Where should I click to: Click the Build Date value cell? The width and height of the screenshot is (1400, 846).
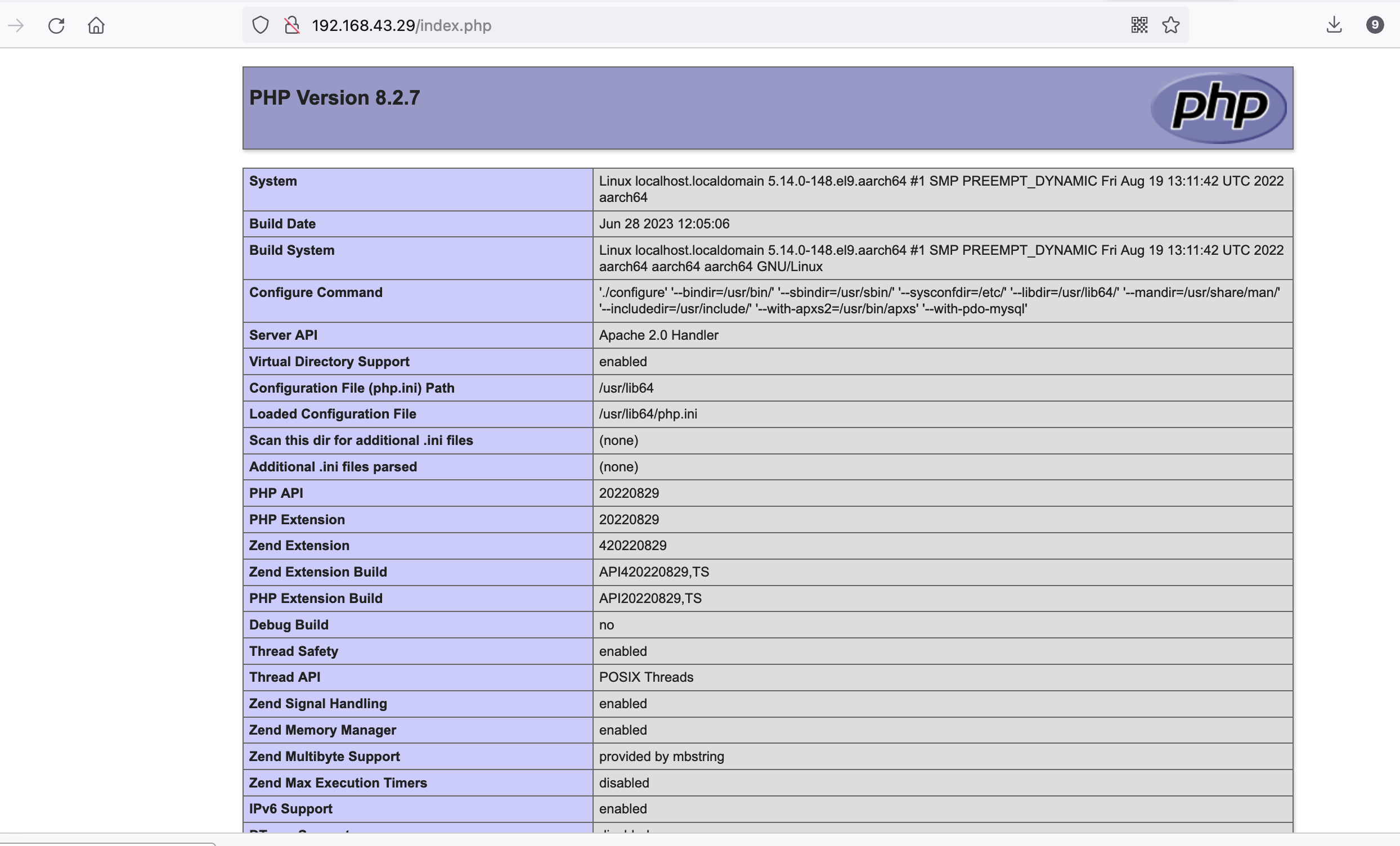point(663,224)
